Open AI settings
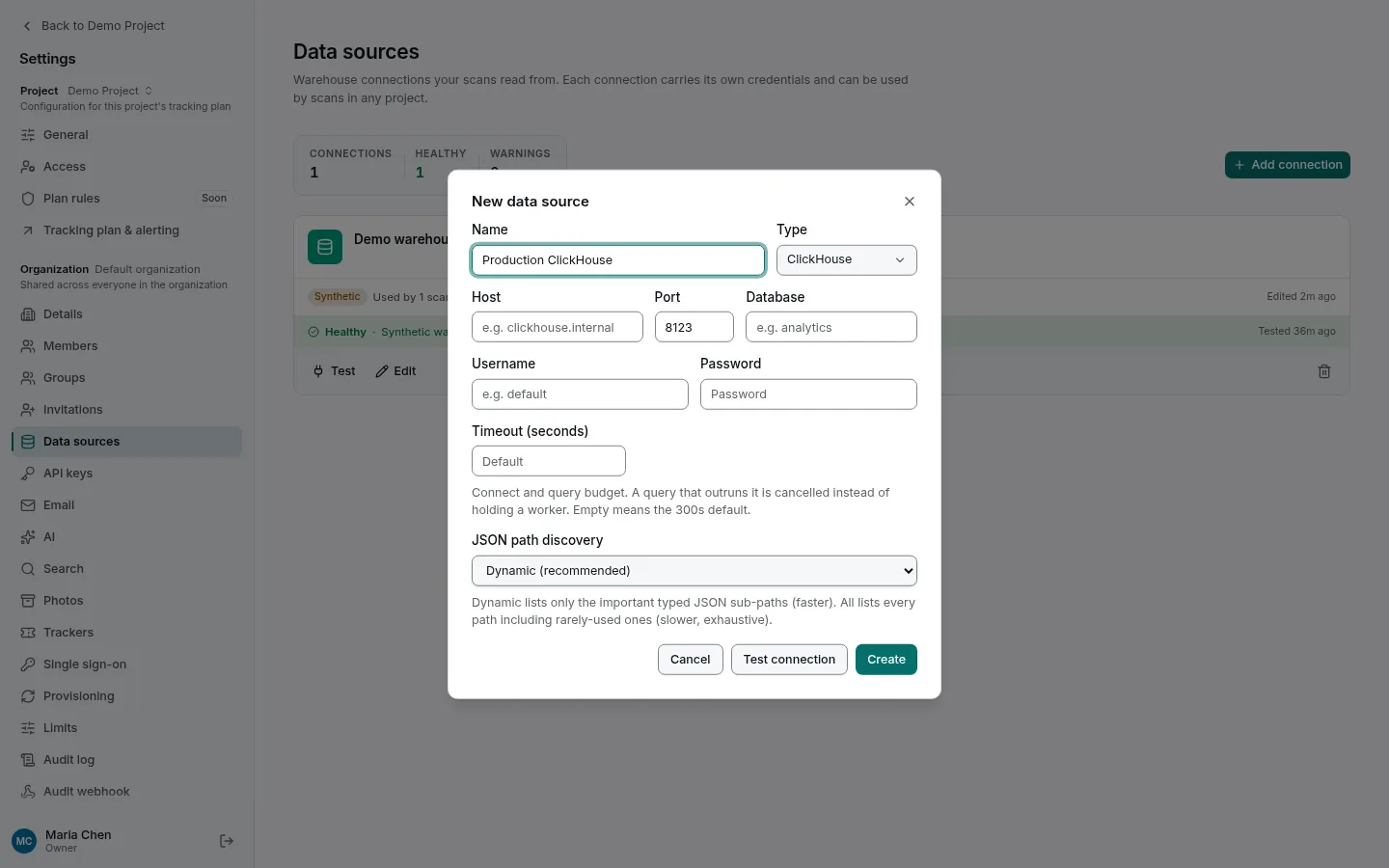 tap(126, 537)
